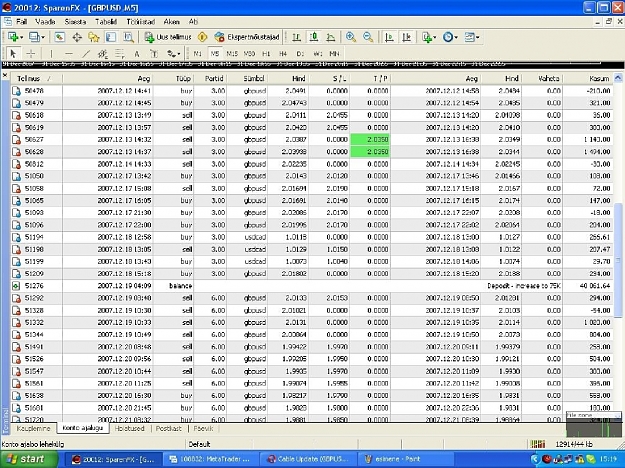
Task: Draw a horizontal line
Action: coord(69,53)
